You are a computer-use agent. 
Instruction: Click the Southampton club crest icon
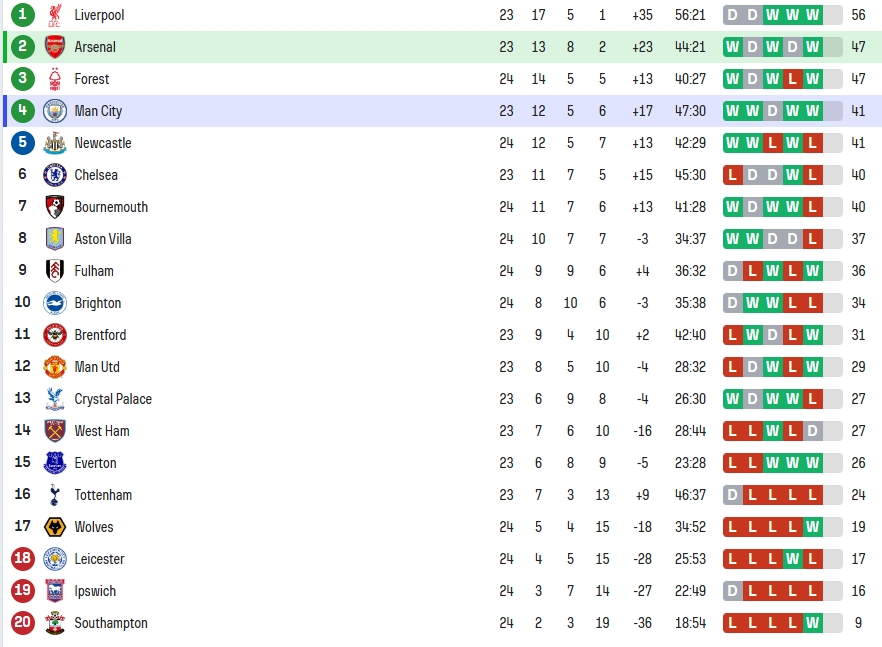point(55,623)
